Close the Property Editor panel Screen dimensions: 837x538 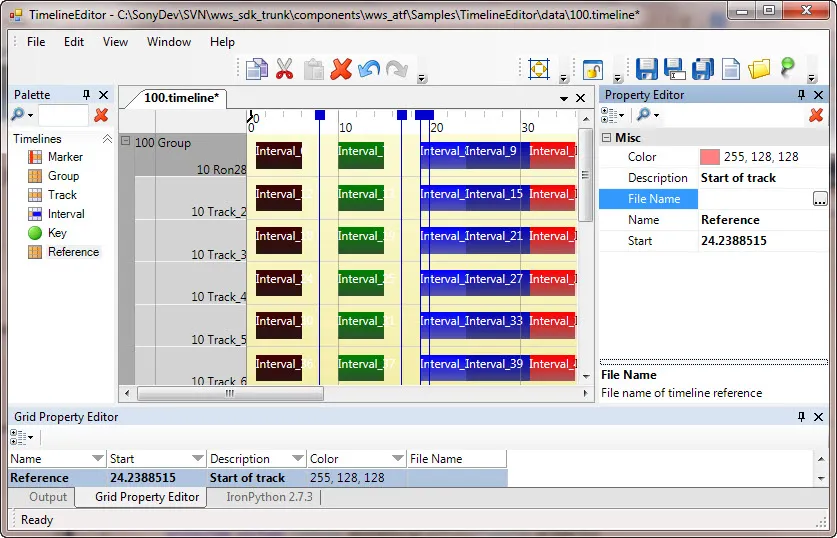point(818,95)
